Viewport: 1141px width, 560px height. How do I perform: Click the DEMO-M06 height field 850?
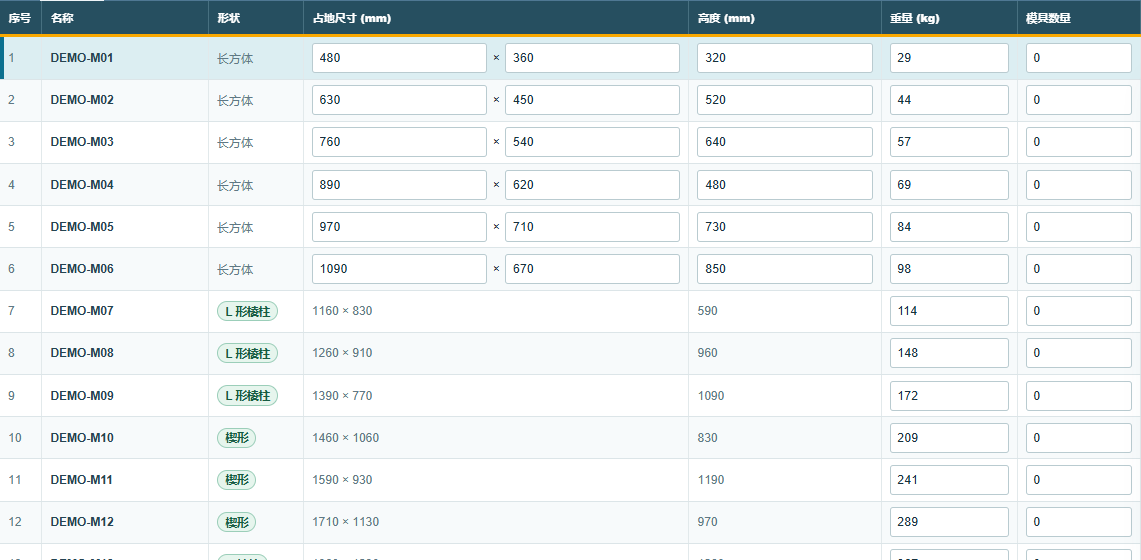(x=784, y=269)
